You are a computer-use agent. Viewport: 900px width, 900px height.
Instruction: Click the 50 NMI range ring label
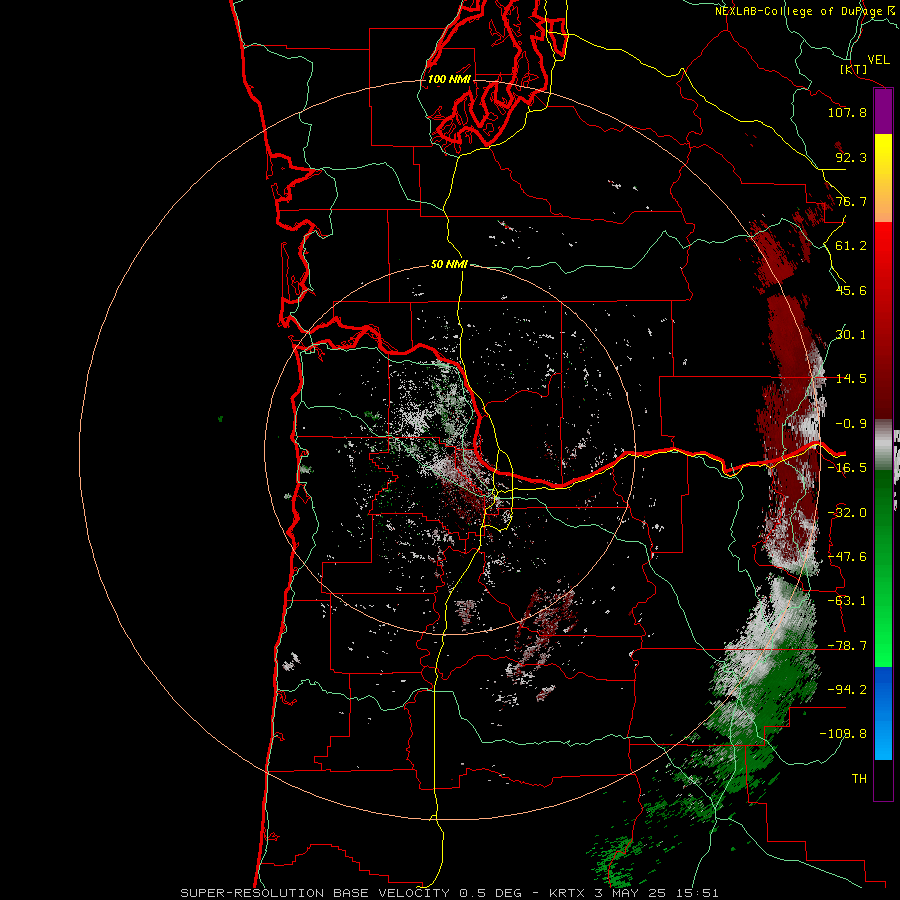coord(449,264)
